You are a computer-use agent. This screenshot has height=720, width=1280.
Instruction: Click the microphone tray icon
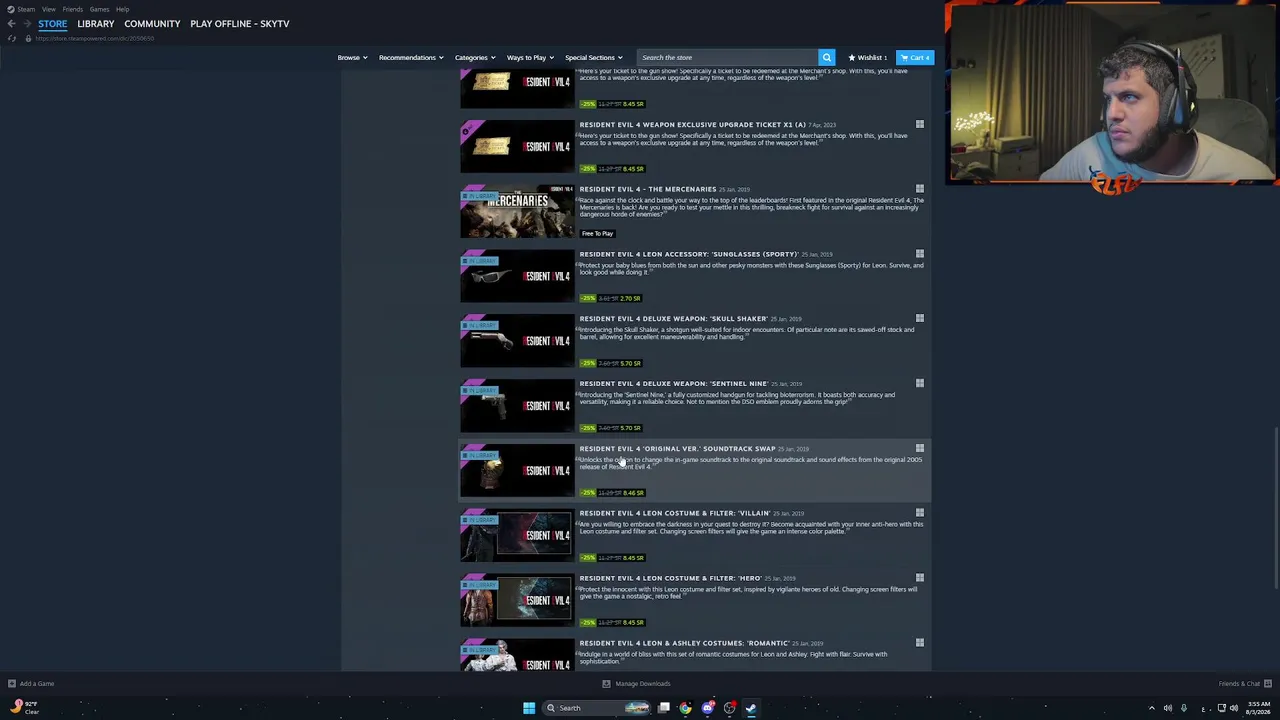pyautogui.click(x=1184, y=708)
